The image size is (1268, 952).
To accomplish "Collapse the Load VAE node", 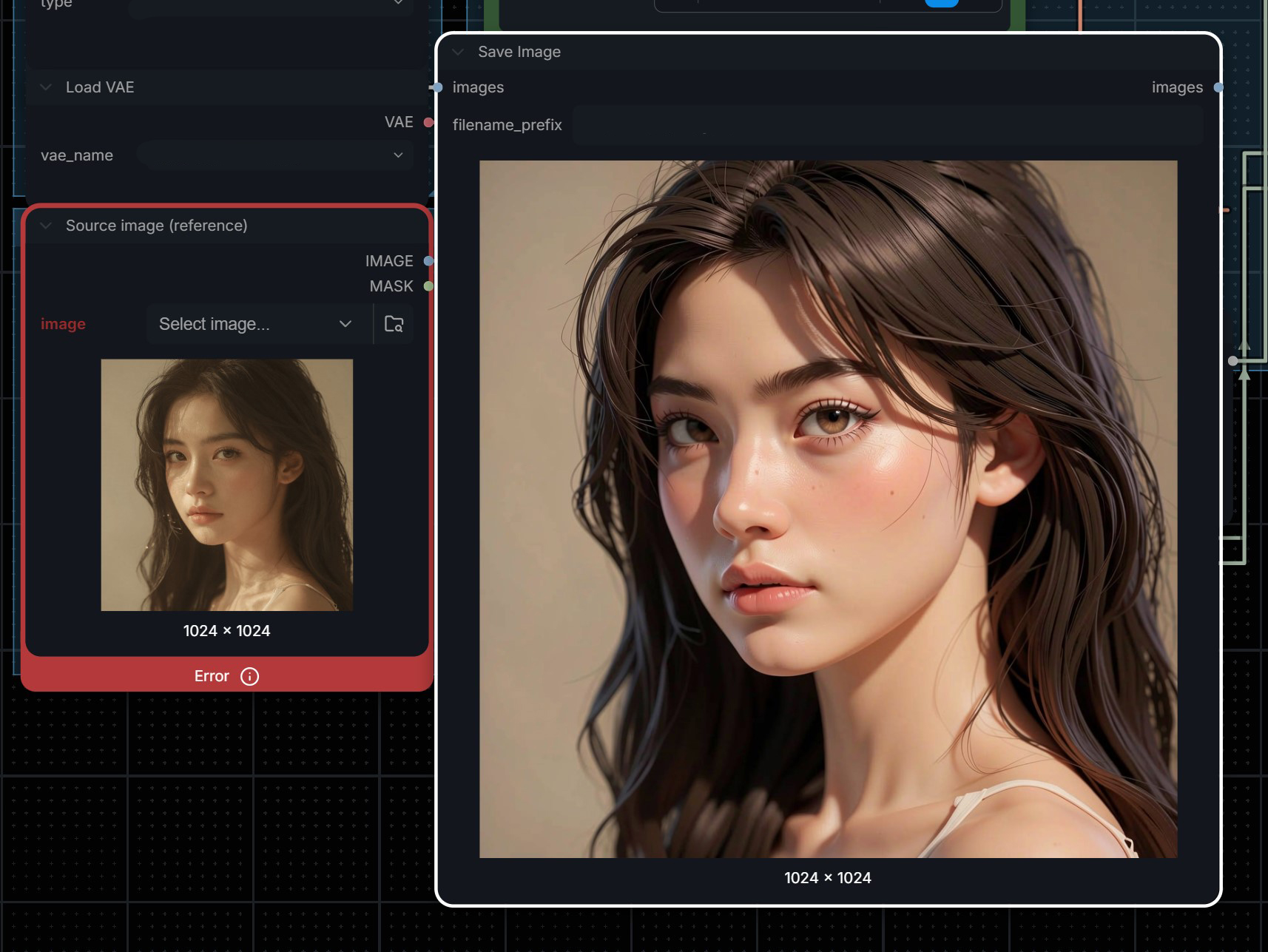I will (x=46, y=87).
